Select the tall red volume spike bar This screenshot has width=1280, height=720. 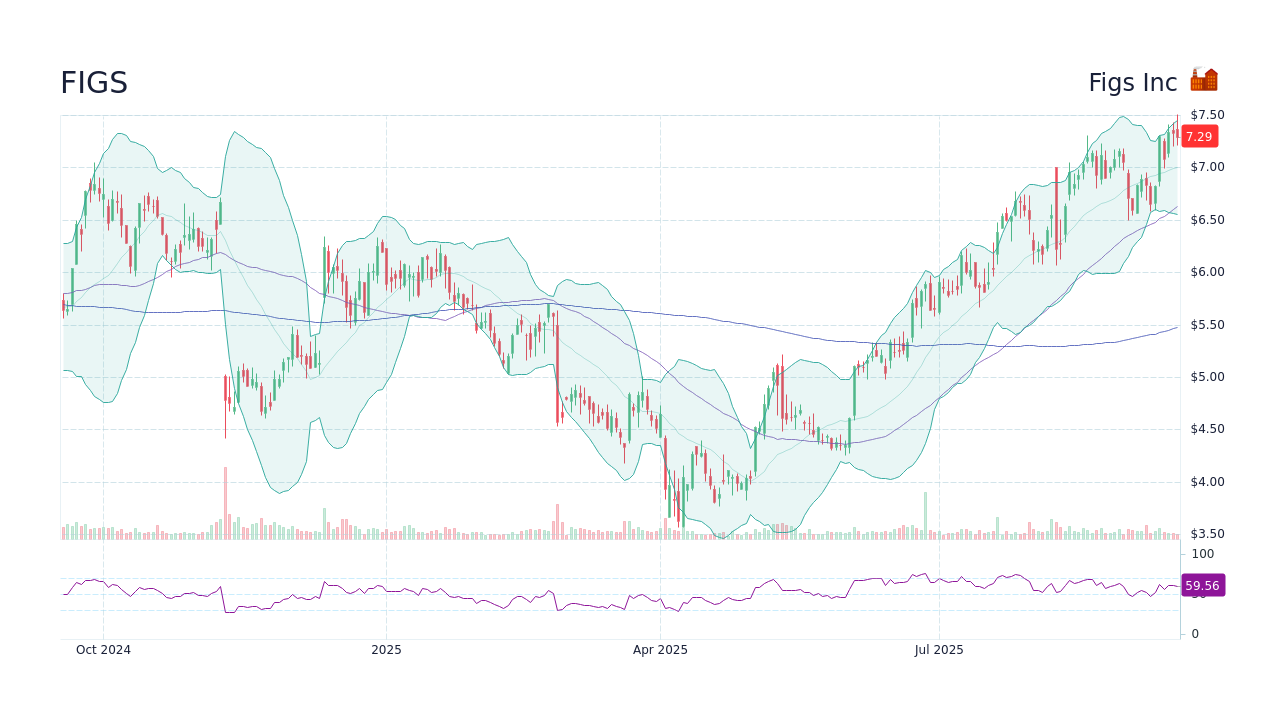pos(225,500)
